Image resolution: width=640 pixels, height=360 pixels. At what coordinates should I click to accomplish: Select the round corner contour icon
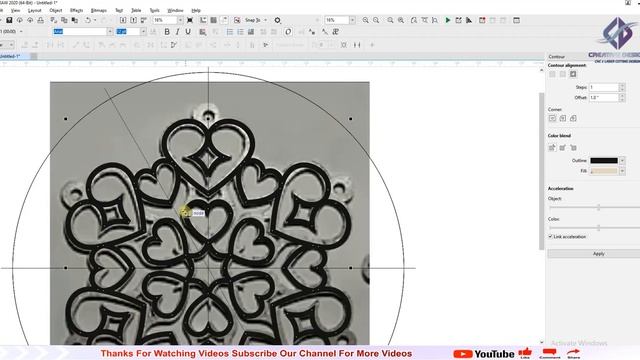pyautogui.click(x=563, y=118)
